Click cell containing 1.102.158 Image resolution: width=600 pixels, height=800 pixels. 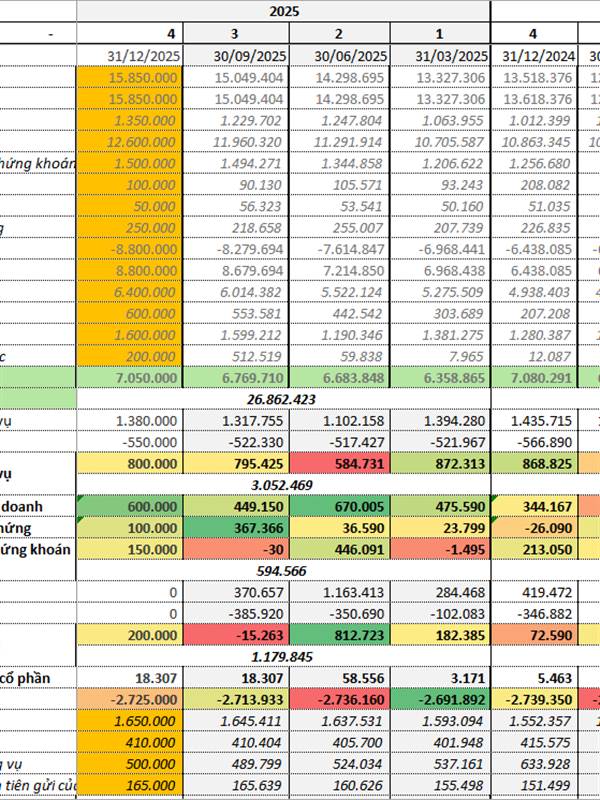(x=339, y=420)
